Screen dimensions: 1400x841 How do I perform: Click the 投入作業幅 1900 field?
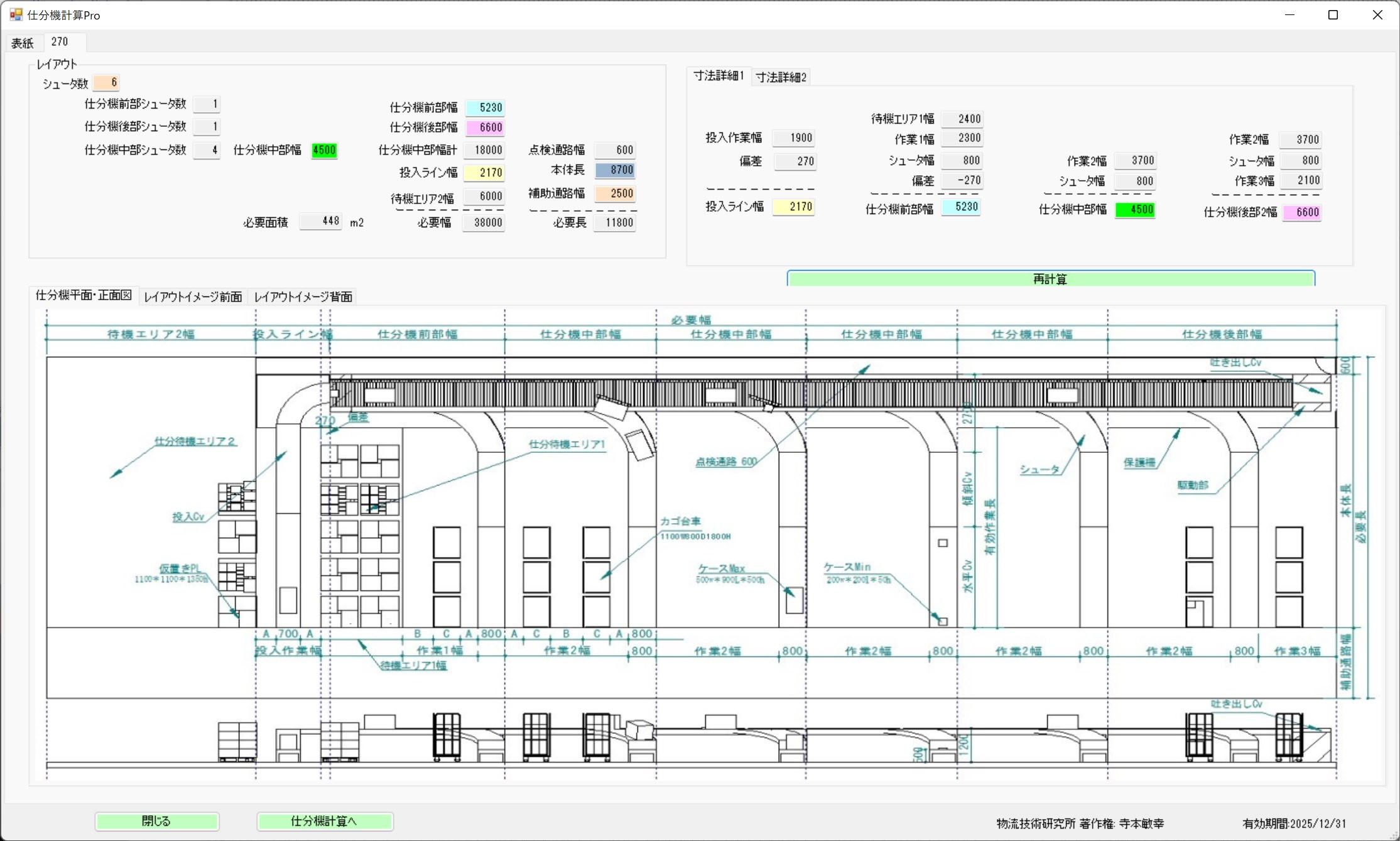pos(793,138)
